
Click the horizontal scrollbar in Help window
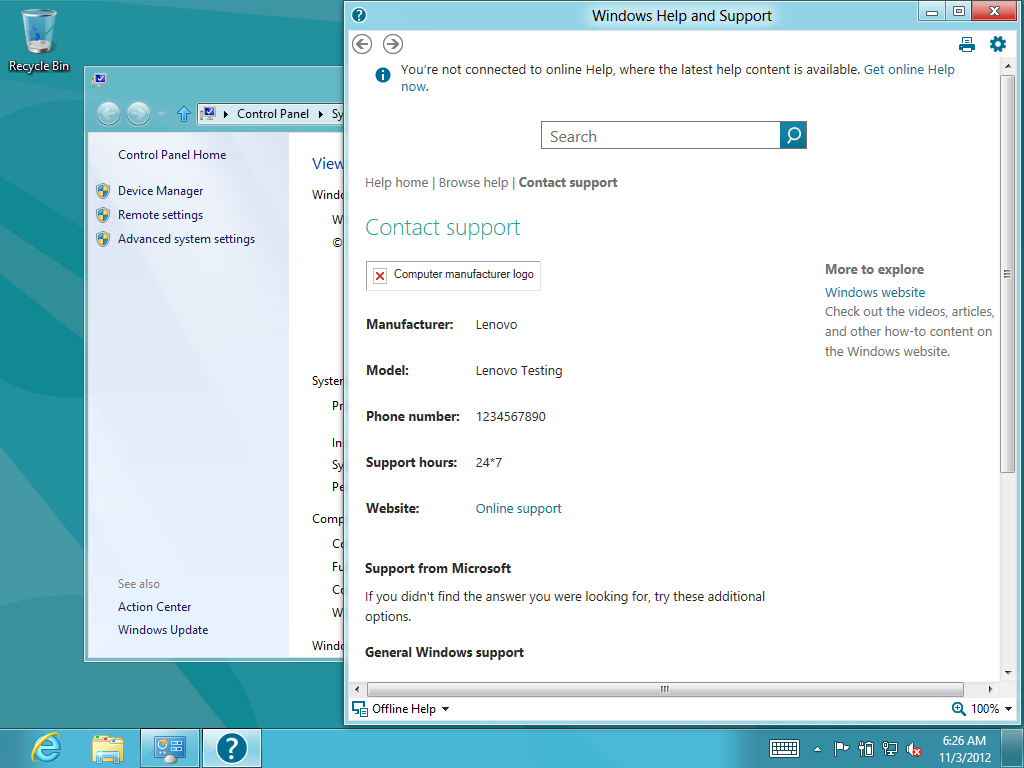click(664, 689)
